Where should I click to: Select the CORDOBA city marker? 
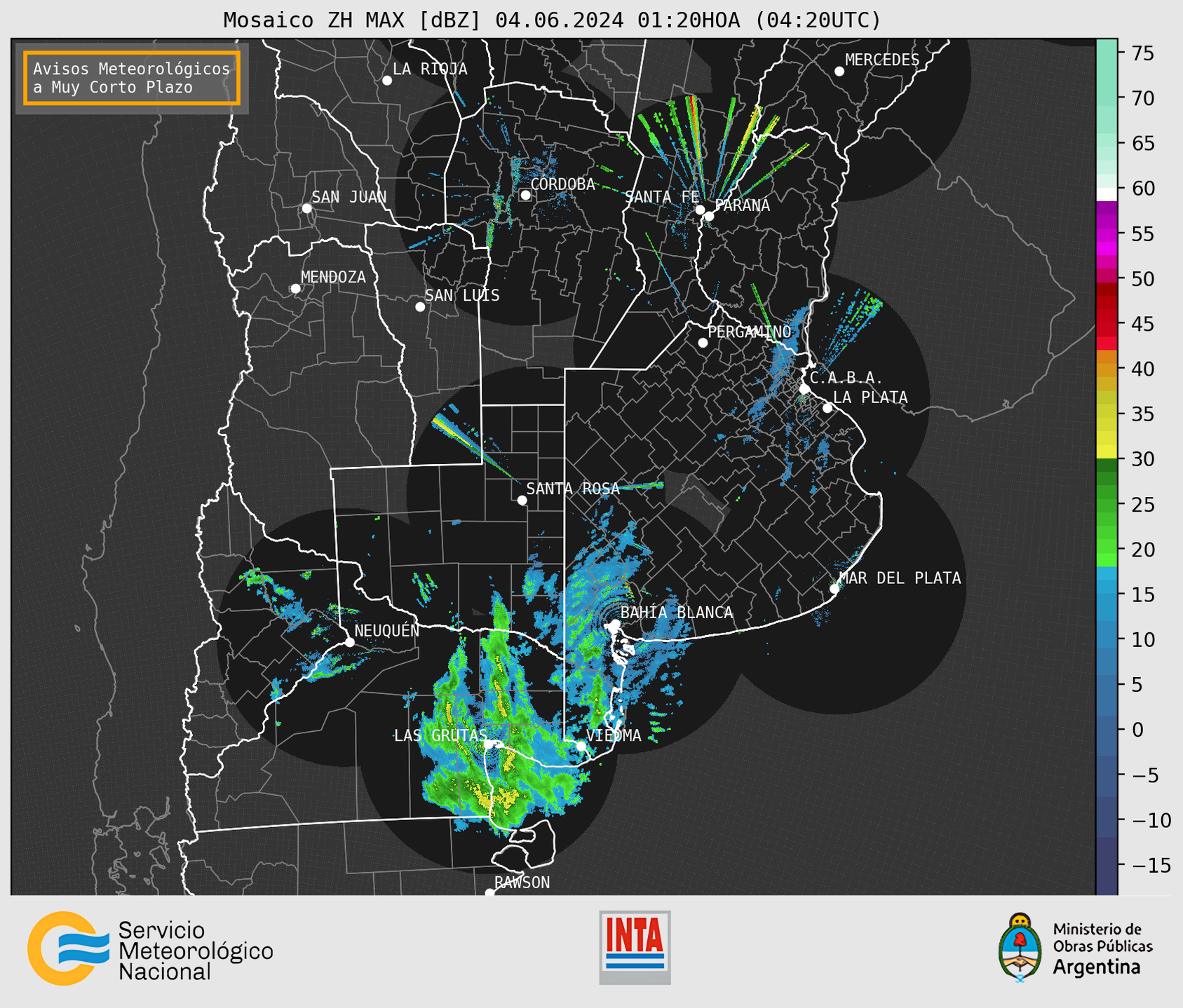(x=525, y=195)
